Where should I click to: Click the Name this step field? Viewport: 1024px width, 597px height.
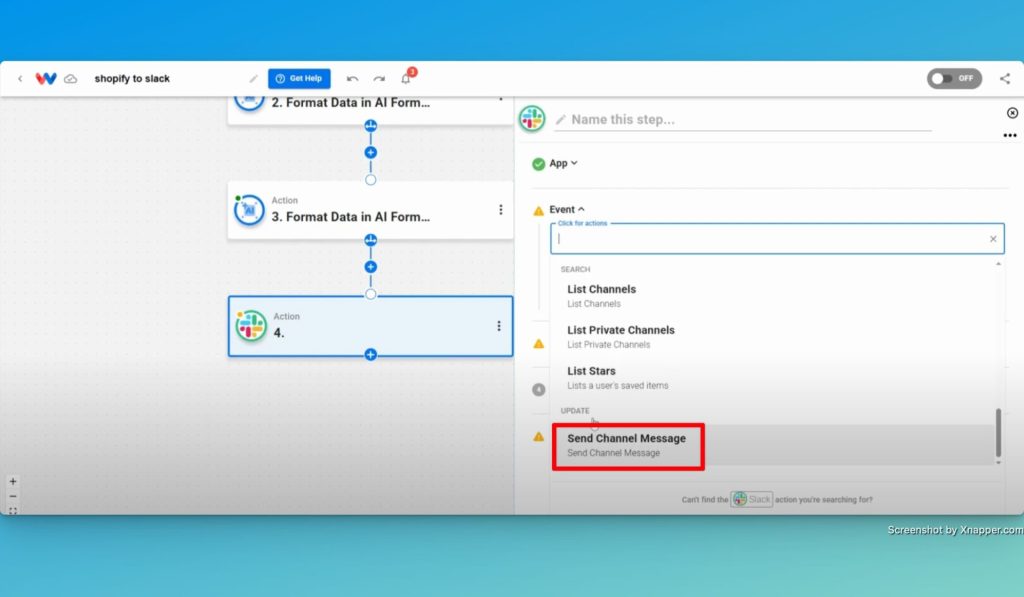743,120
